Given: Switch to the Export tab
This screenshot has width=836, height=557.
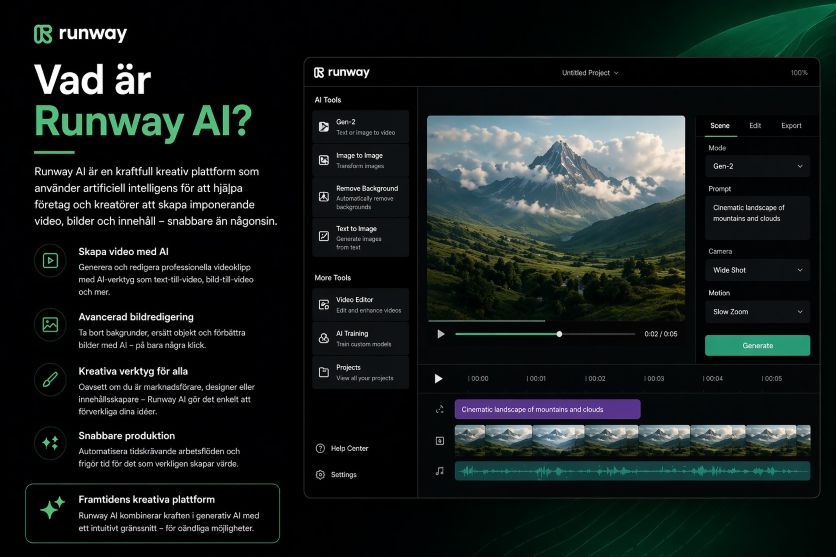Looking at the screenshot, I should [791, 126].
